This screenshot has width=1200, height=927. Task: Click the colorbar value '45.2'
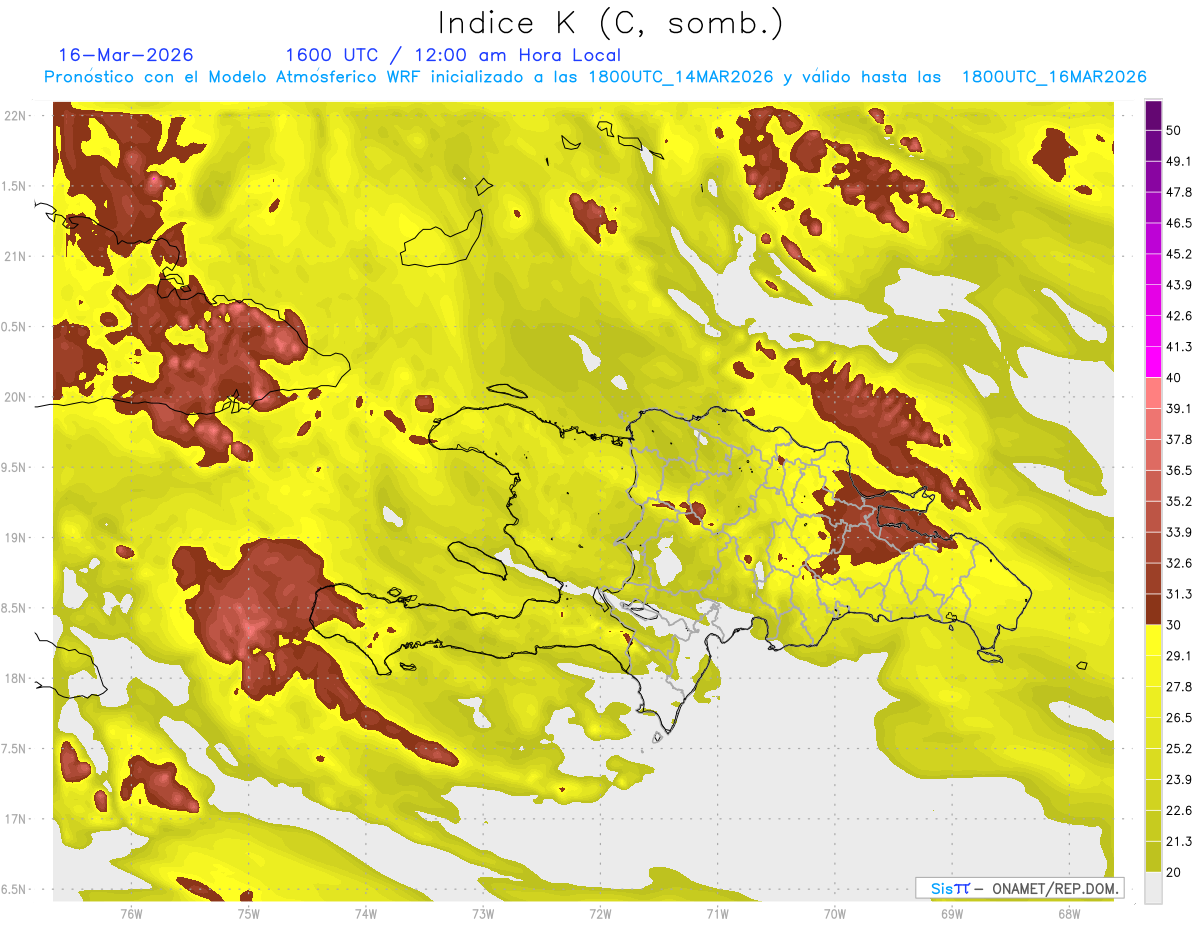[x=1179, y=254]
